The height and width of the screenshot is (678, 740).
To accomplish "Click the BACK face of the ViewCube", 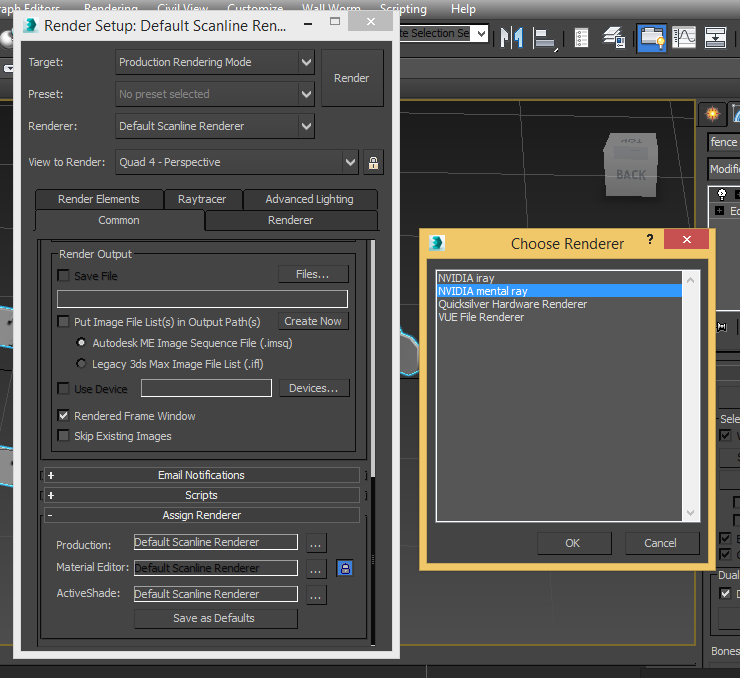I will coord(631,175).
